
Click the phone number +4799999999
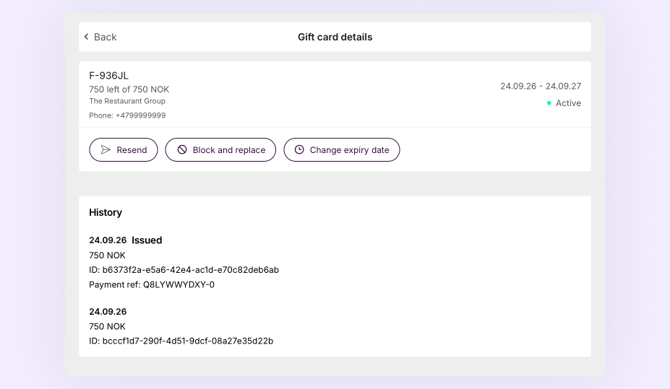click(141, 115)
